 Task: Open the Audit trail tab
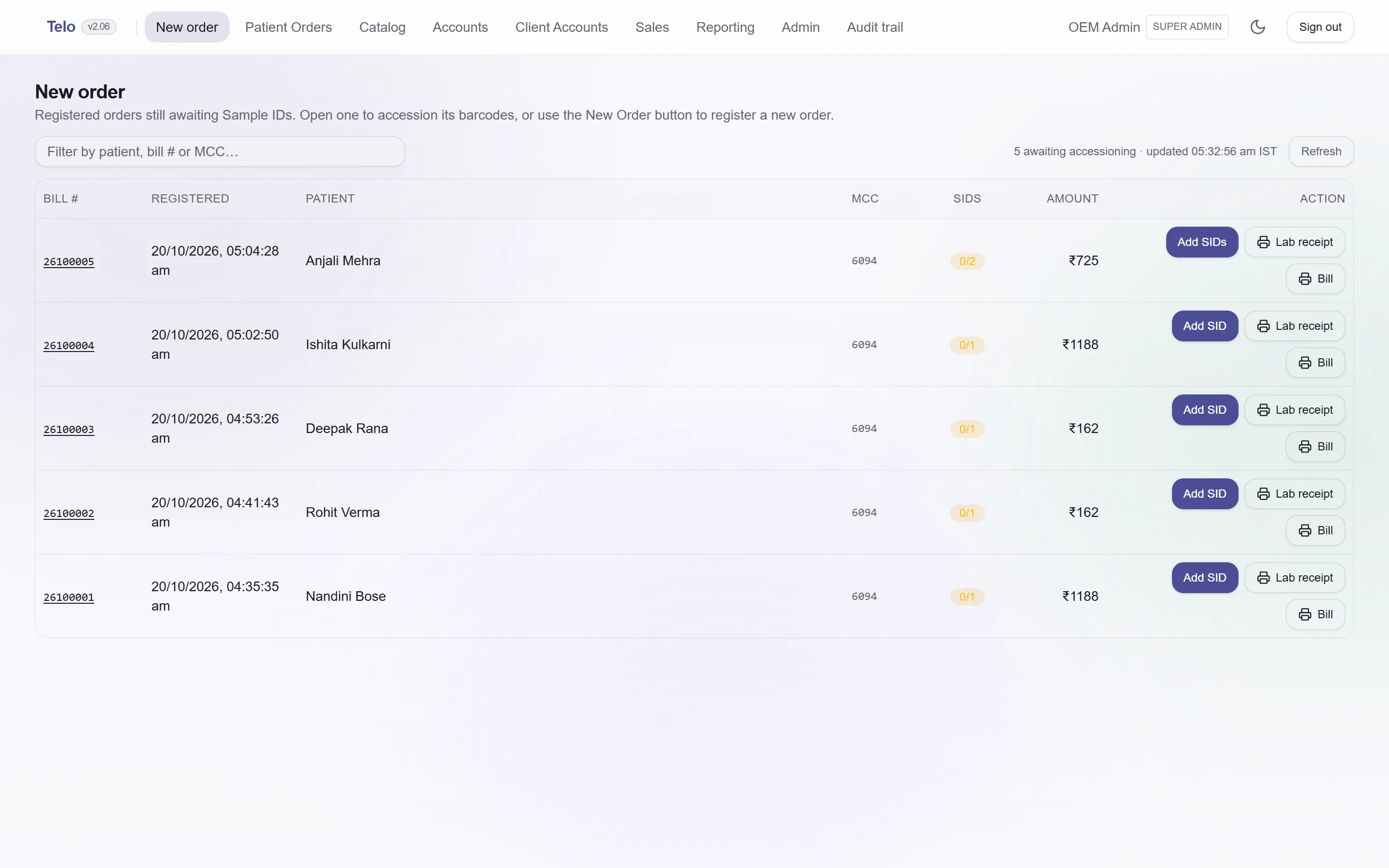[x=875, y=27]
